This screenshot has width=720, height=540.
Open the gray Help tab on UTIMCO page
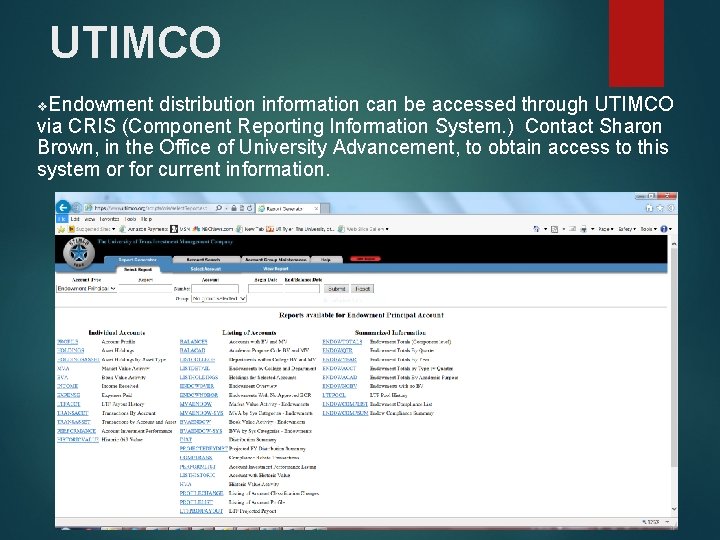tap(326, 260)
